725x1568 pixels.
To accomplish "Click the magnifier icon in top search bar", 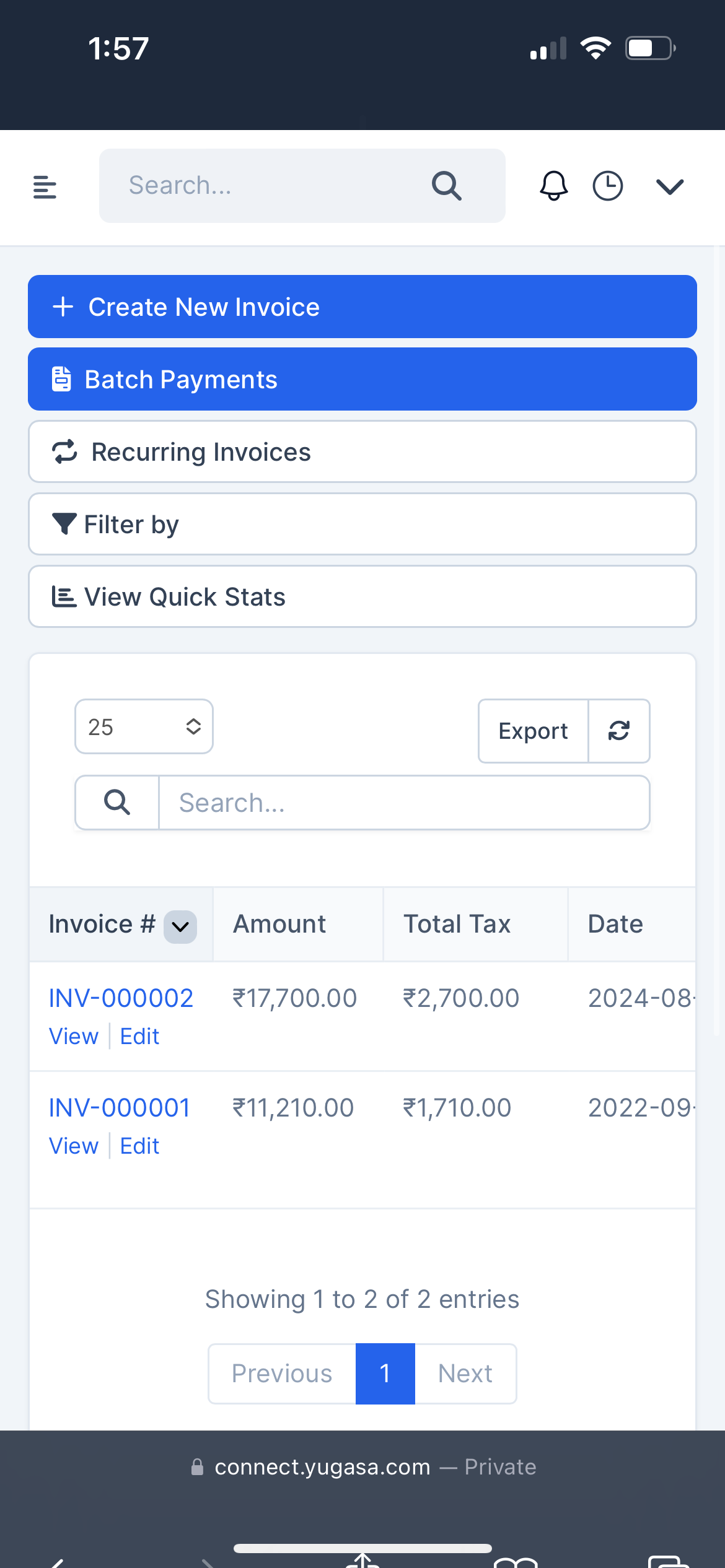I will click(x=446, y=186).
